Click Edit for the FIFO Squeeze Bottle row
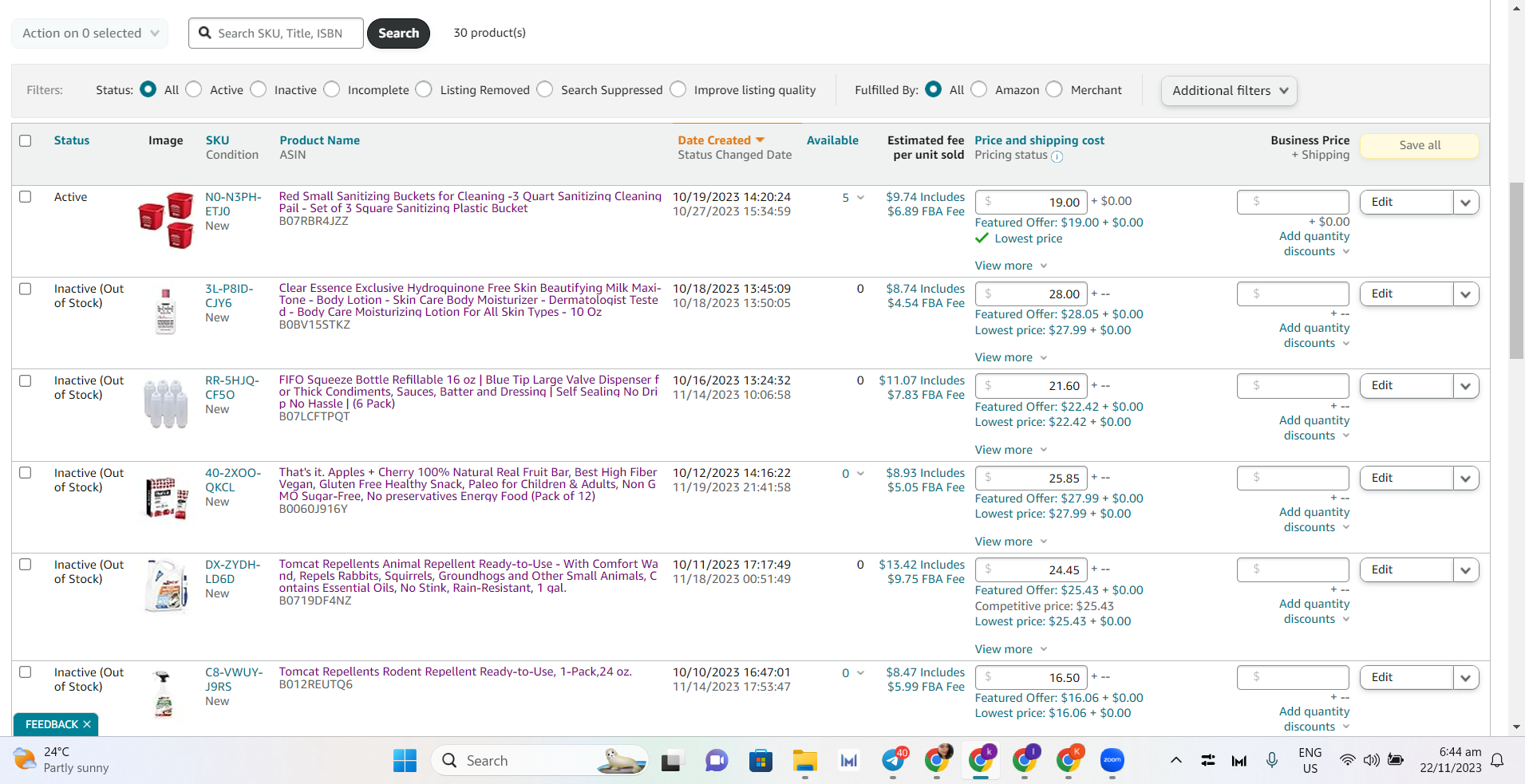The height and width of the screenshot is (784, 1525). click(1406, 386)
